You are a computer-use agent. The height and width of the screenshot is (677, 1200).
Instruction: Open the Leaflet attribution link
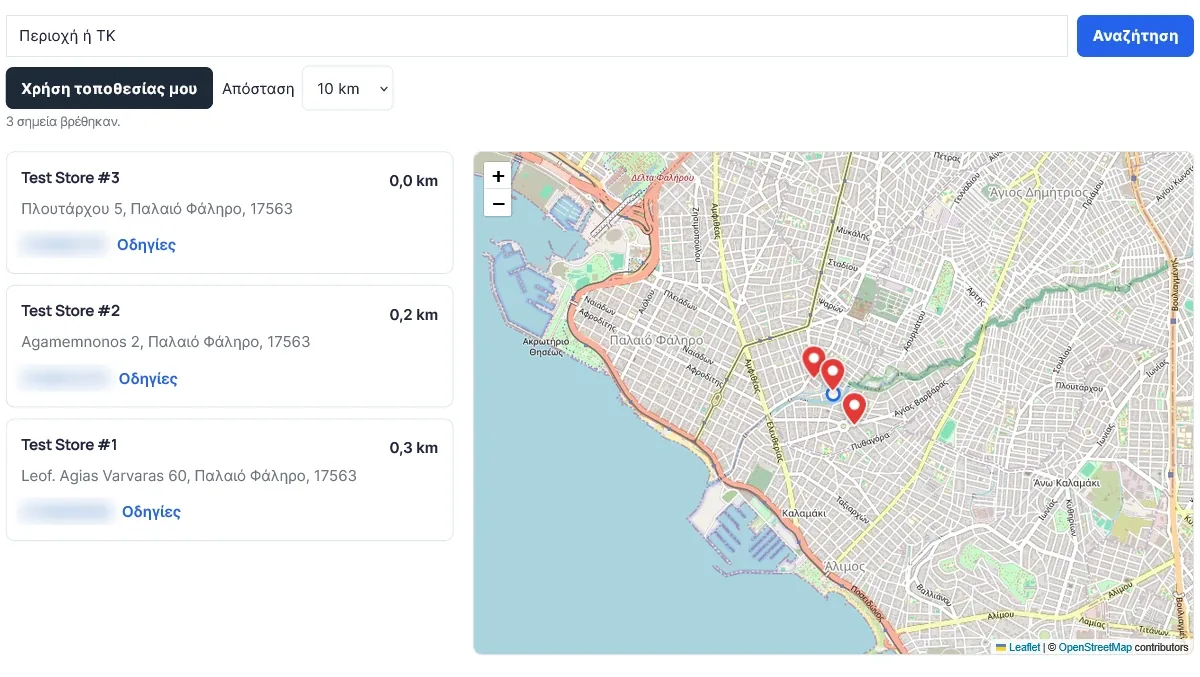click(x=1024, y=647)
